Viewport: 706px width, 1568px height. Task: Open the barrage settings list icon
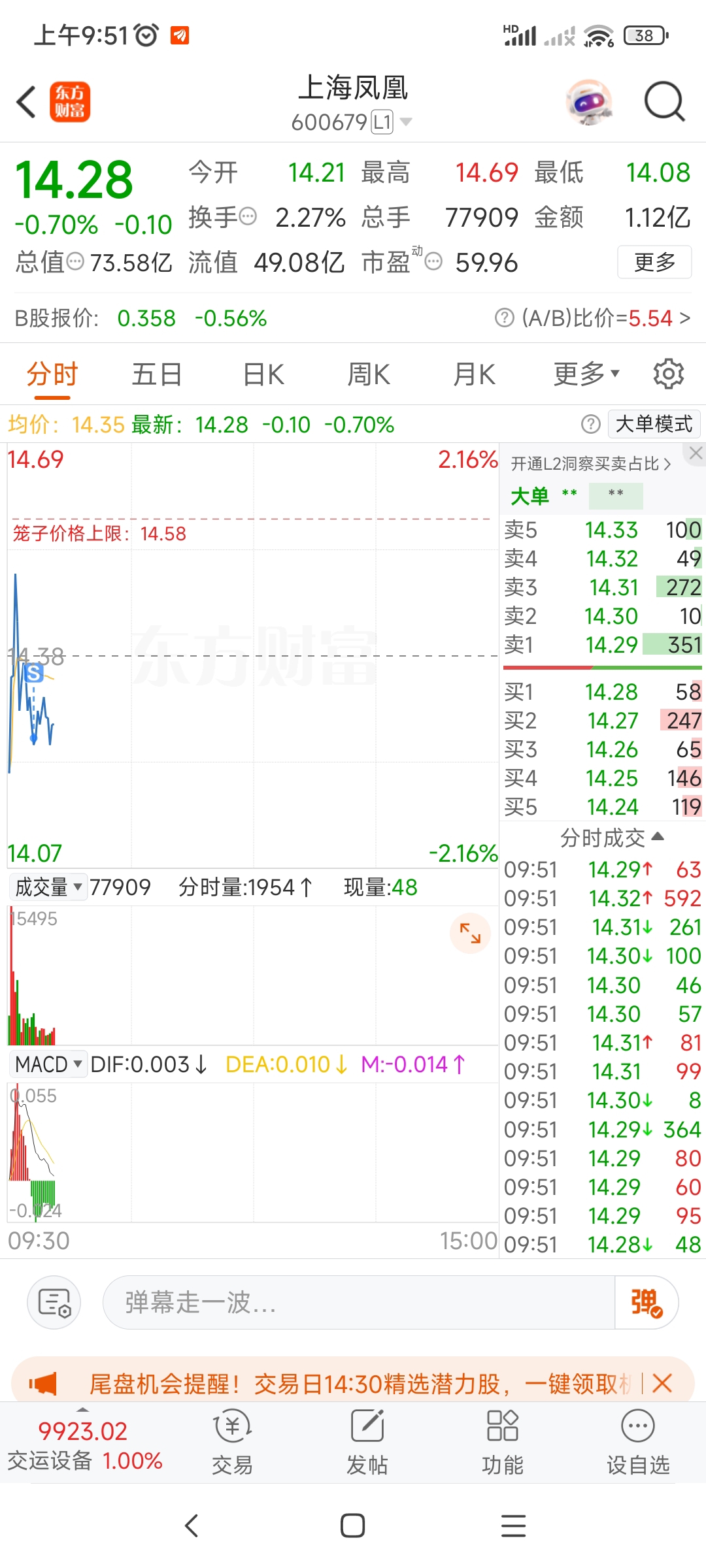point(54,1303)
